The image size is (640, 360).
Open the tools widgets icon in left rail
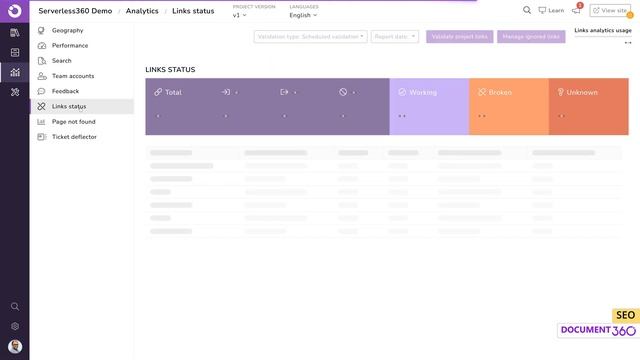pos(15,92)
